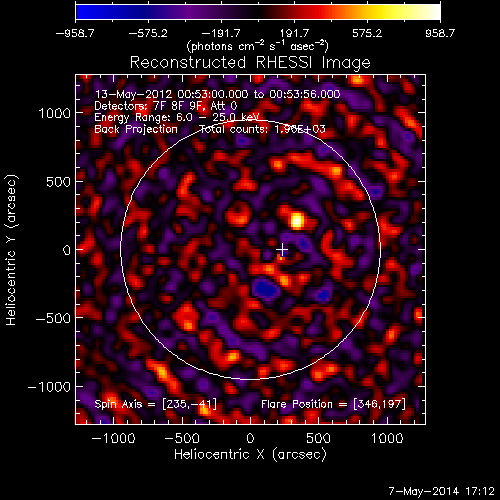The image size is (500, 500).
Task: Click the 'Spin Axis = [235,-41]' label
Action: pos(156,404)
